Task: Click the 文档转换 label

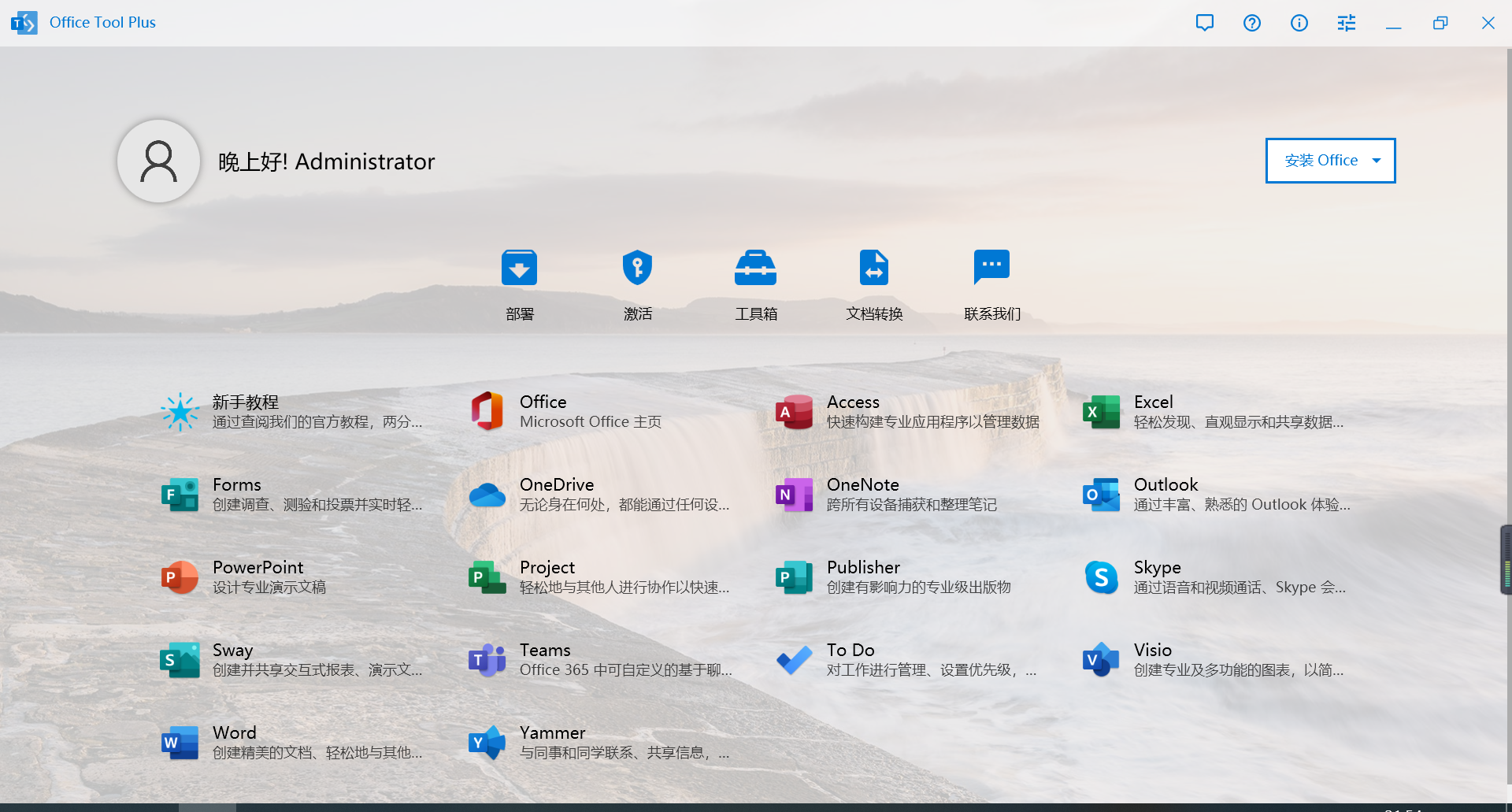Action: (874, 314)
